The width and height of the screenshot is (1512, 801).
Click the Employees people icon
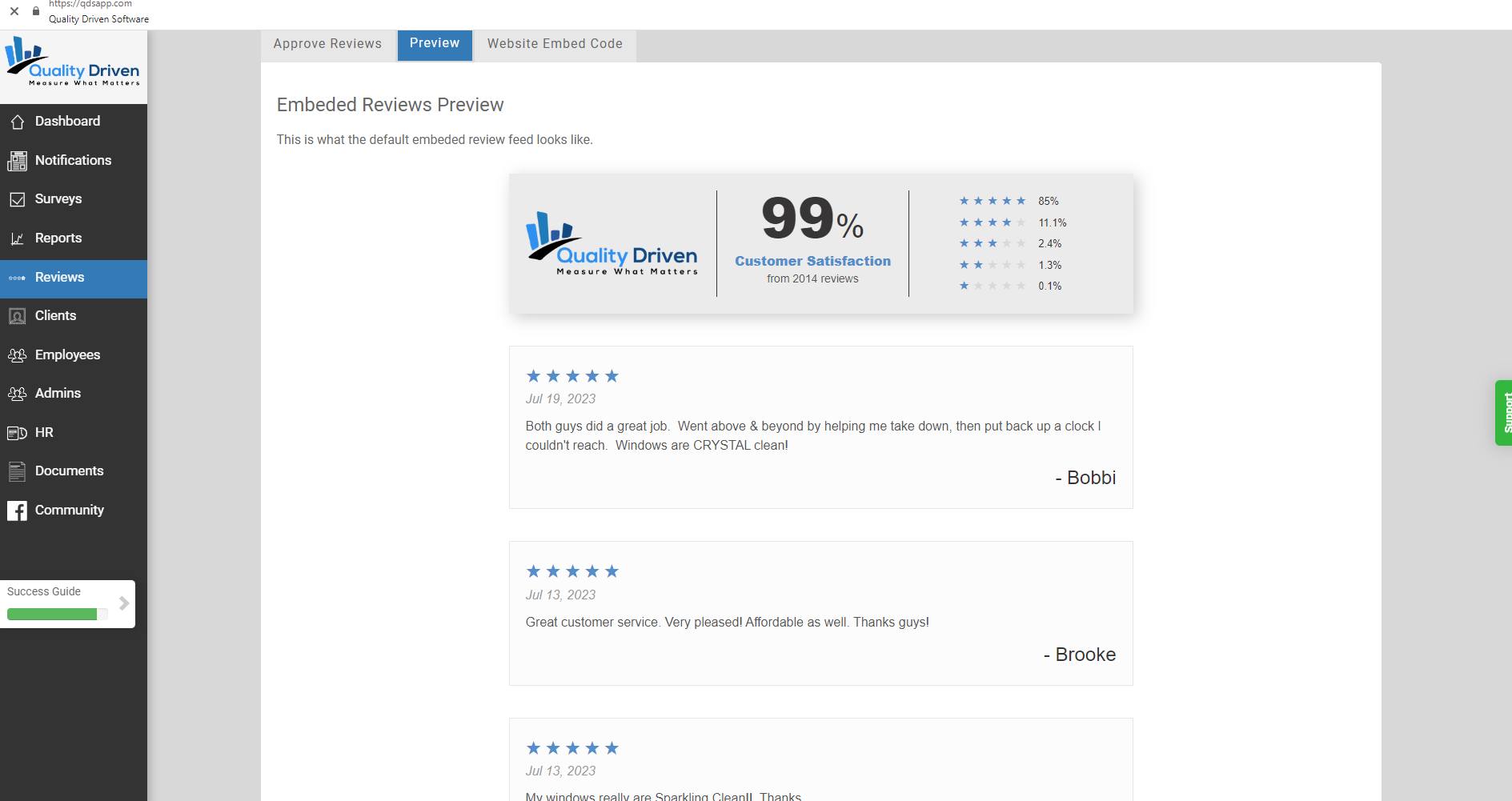point(17,355)
